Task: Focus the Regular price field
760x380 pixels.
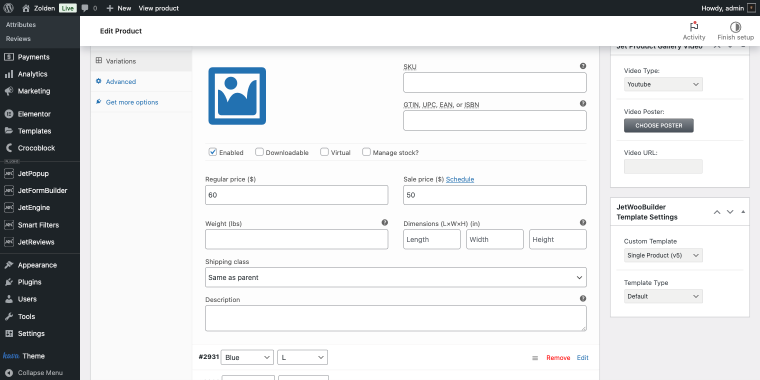Action: (x=297, y=195)
